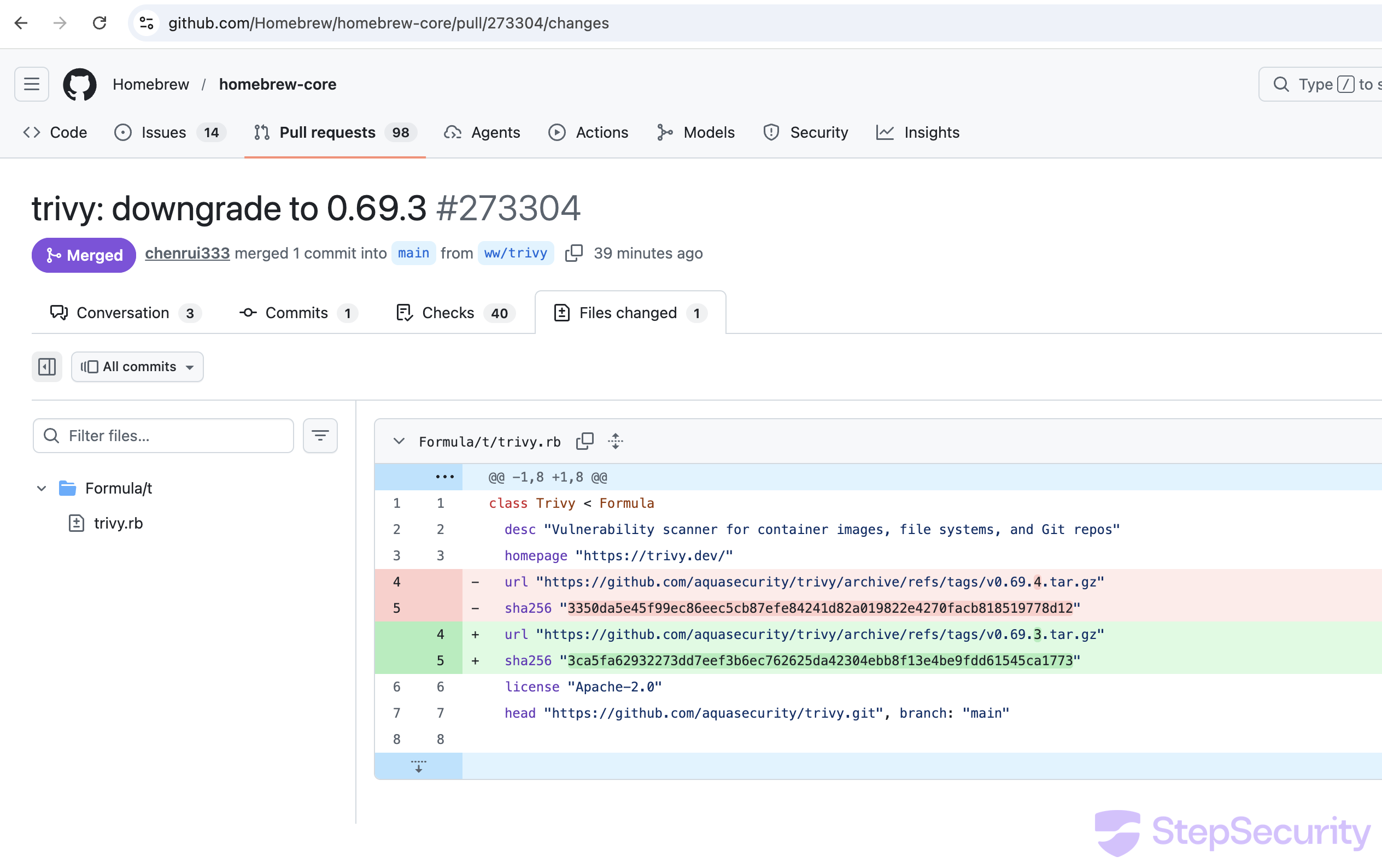Screen dimensions: 1382x868
Task: Select trivy.rb in the file tree
Action: click(118, 523)
